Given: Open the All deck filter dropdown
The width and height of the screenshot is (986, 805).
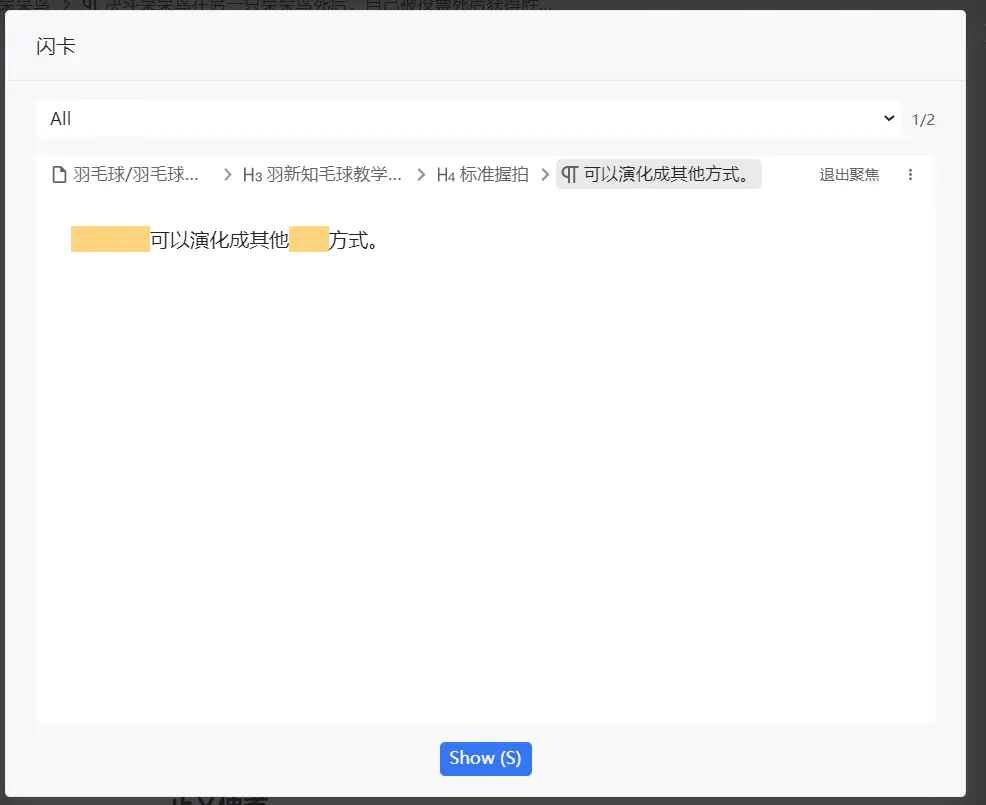Looking at the screenshot, I should (468, 118).
